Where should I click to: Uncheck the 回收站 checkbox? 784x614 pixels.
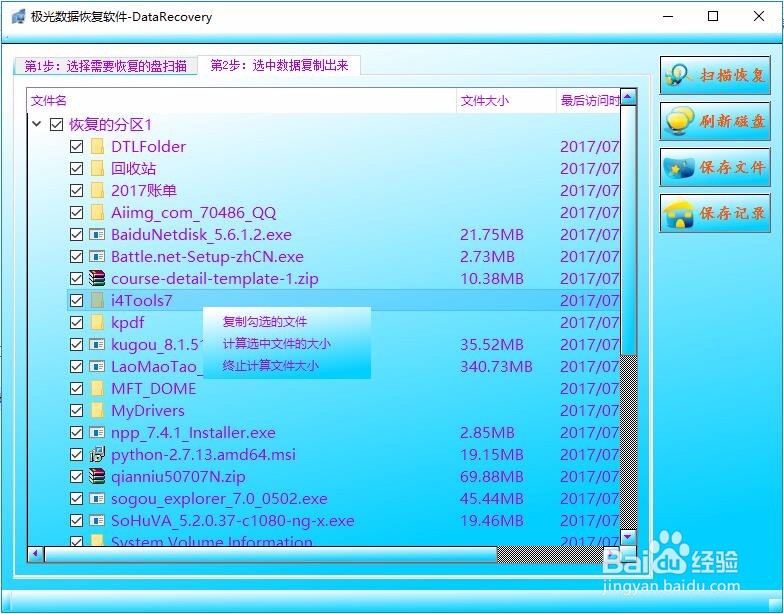[x=76, y=168]
